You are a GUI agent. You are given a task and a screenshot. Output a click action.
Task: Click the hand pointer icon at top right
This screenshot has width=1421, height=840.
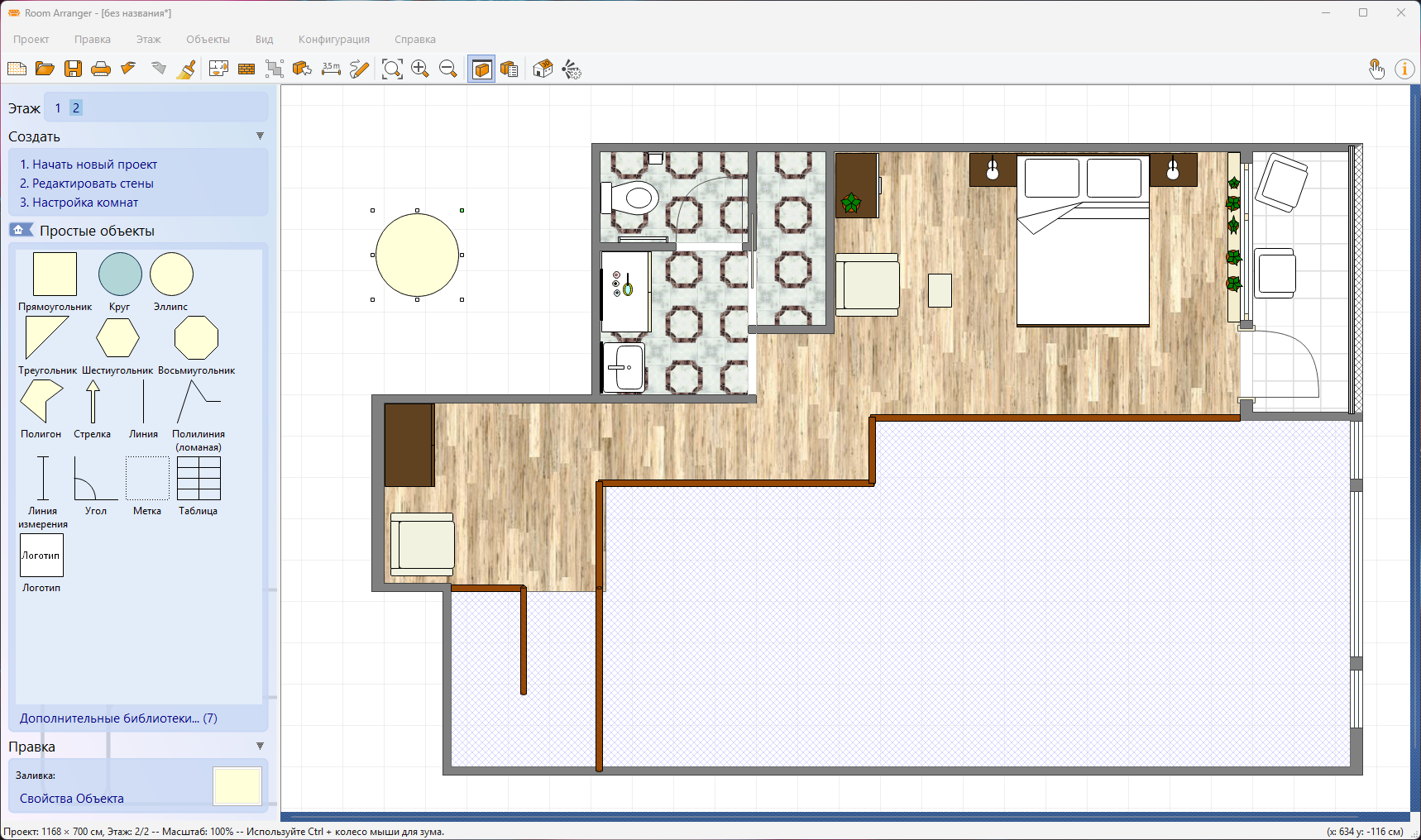1376,69
